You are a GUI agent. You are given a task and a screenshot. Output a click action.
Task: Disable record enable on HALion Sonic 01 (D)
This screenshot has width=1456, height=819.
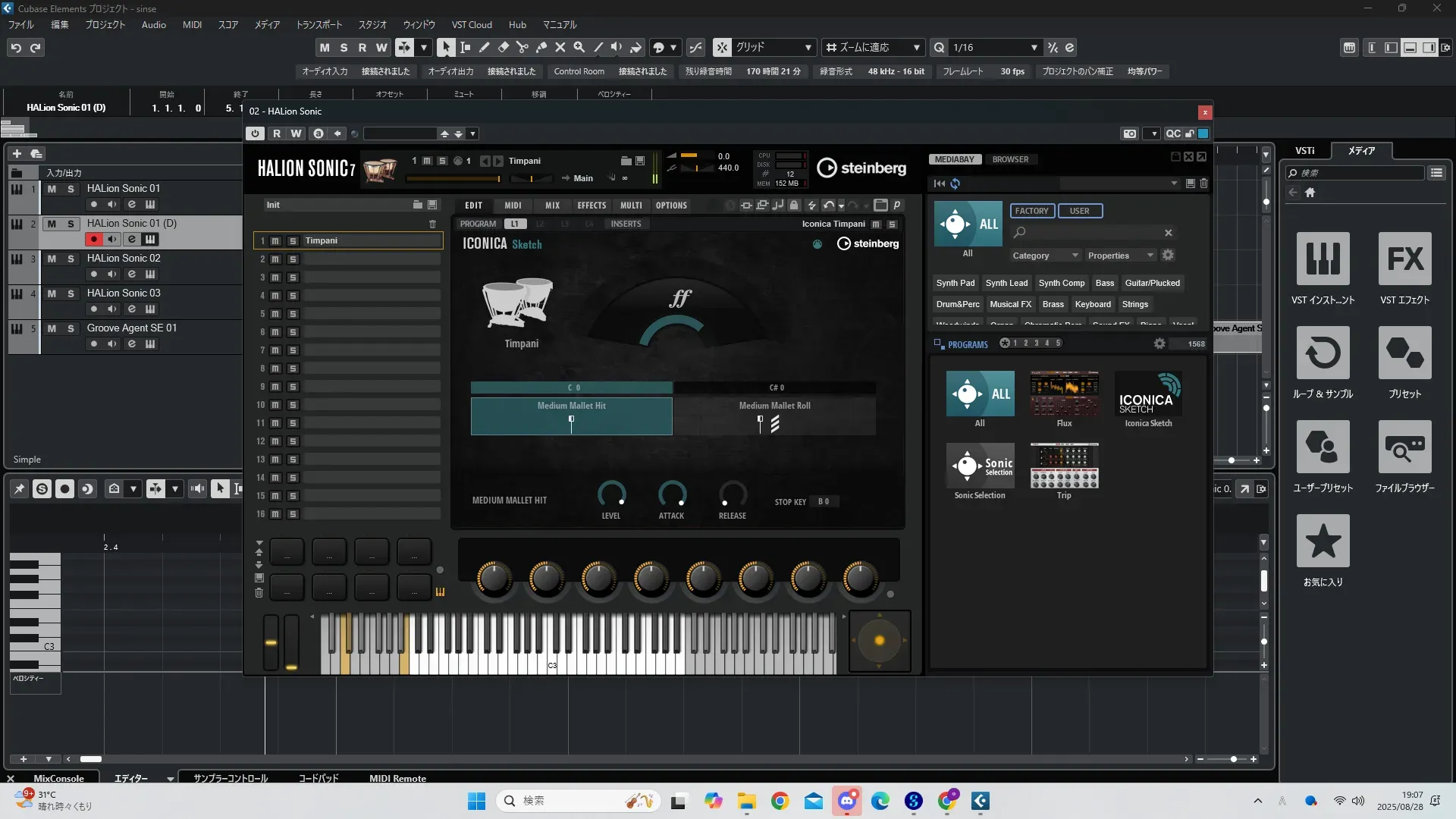[x=93, y=239]
